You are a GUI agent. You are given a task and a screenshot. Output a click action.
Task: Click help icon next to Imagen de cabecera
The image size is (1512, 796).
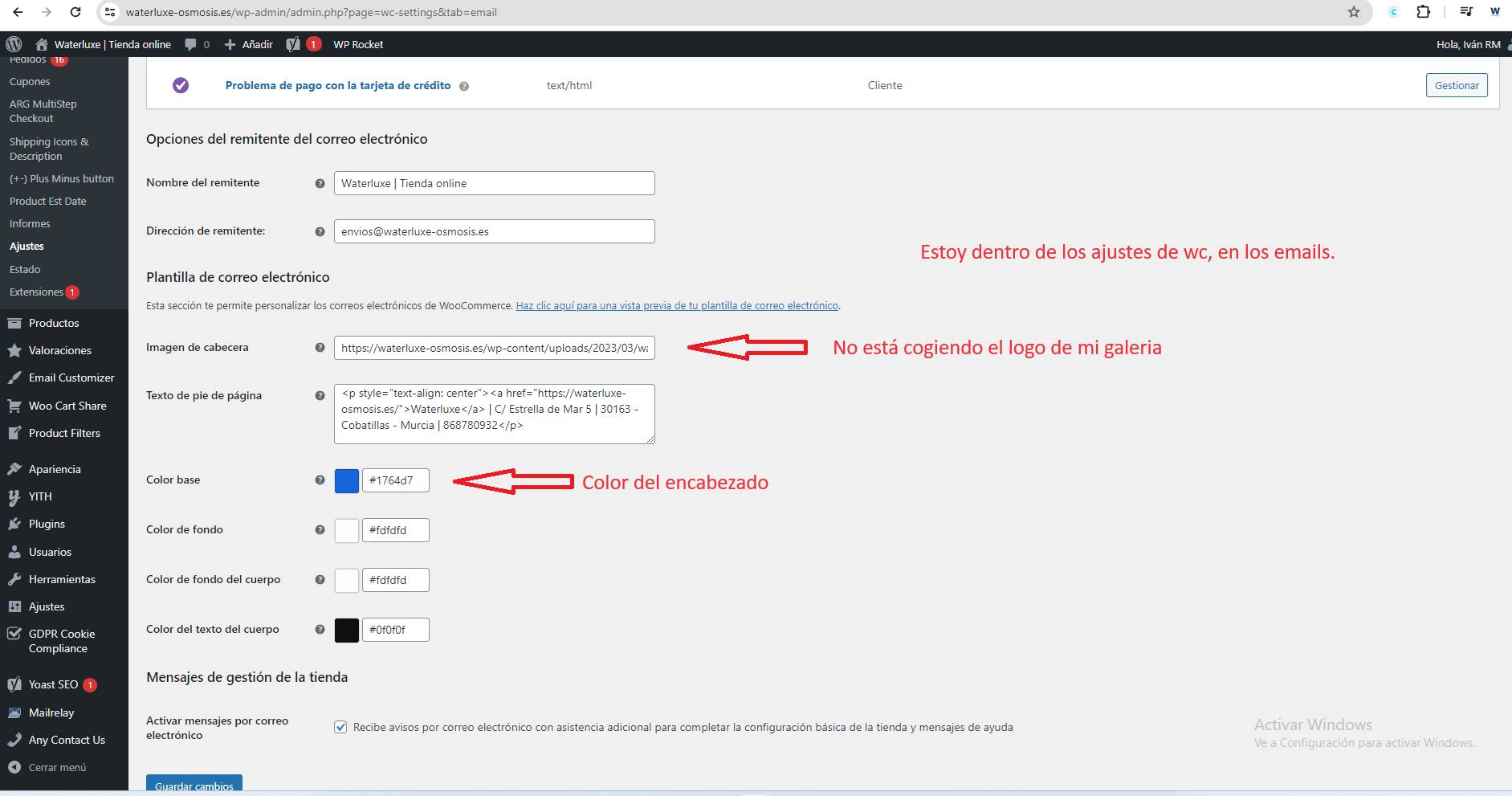pyautogui.click(x=320, y=348)
